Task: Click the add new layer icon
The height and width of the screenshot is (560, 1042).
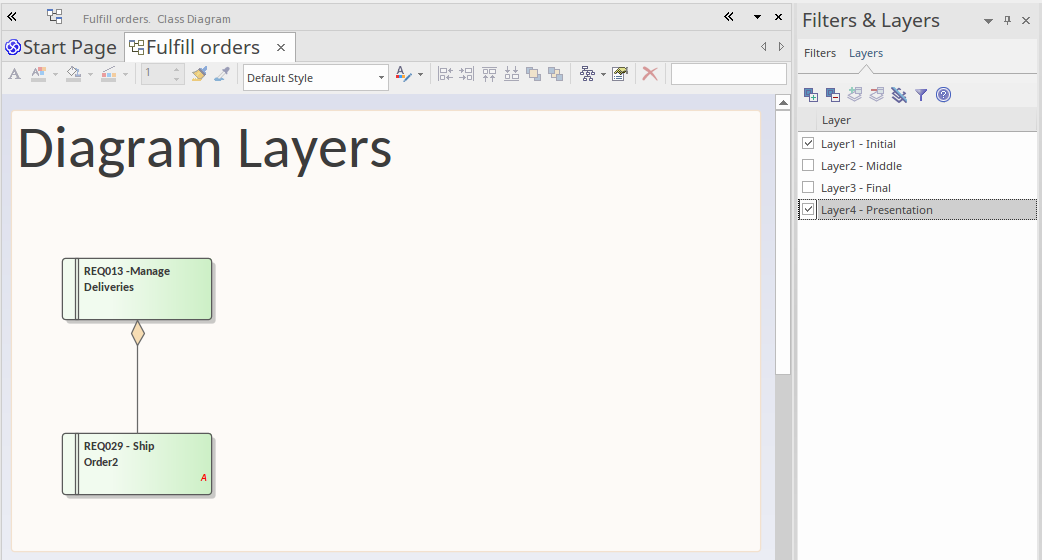Action: 811,95
